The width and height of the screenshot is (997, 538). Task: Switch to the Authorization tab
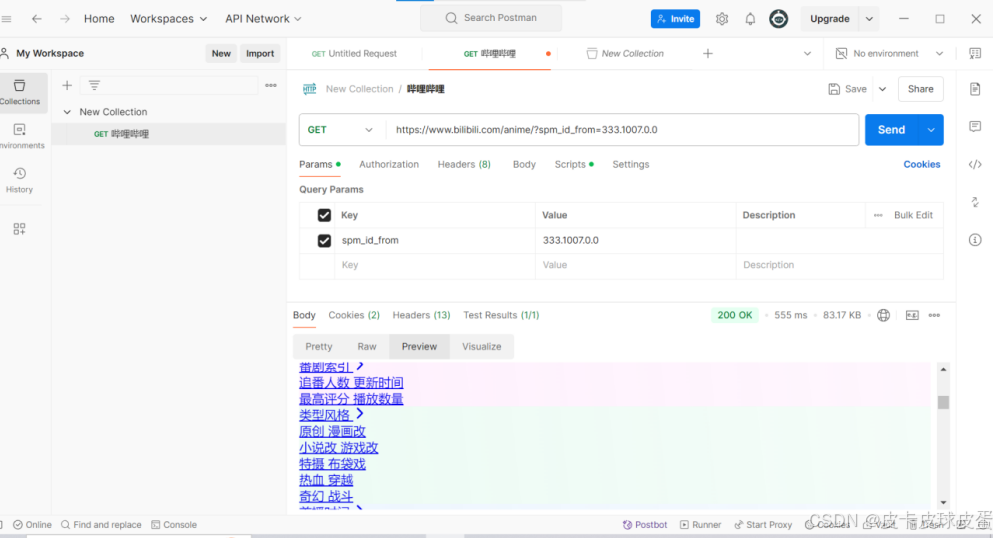(x=389, y=164)
